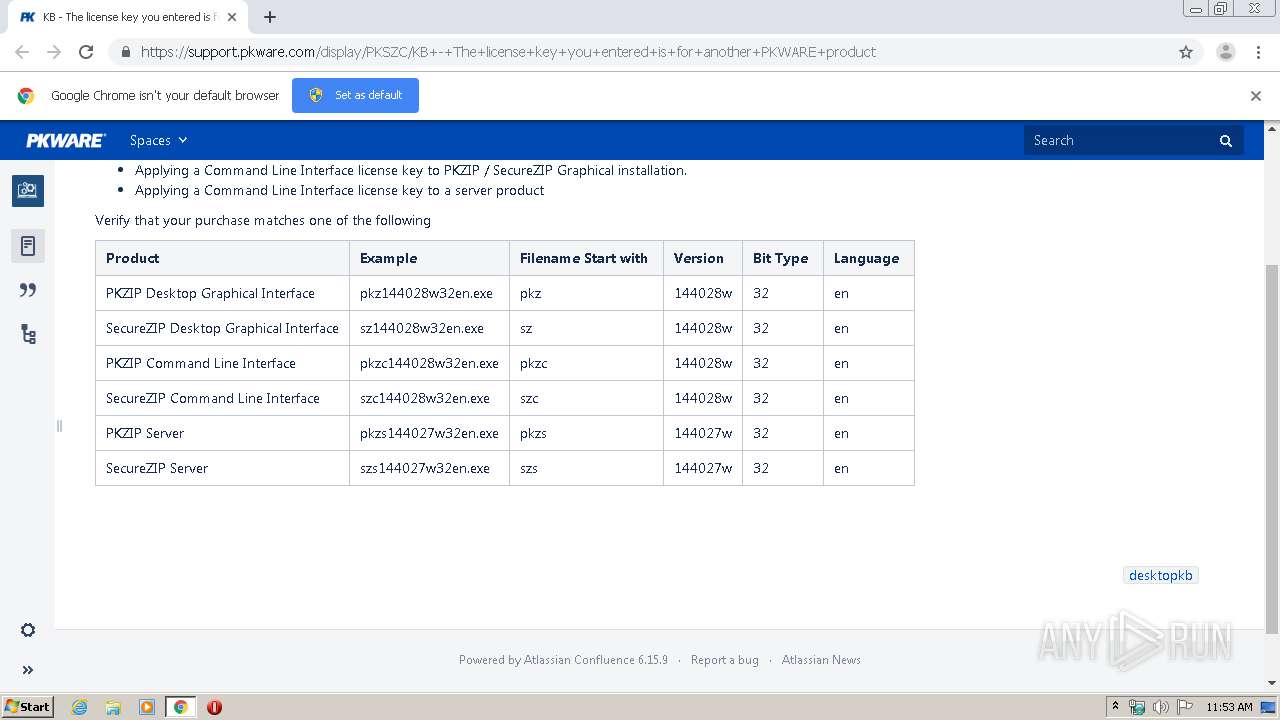Screen dimensions: 1280x720
Task: Click the volume speaker tray icon
Action: (1160, 707)
